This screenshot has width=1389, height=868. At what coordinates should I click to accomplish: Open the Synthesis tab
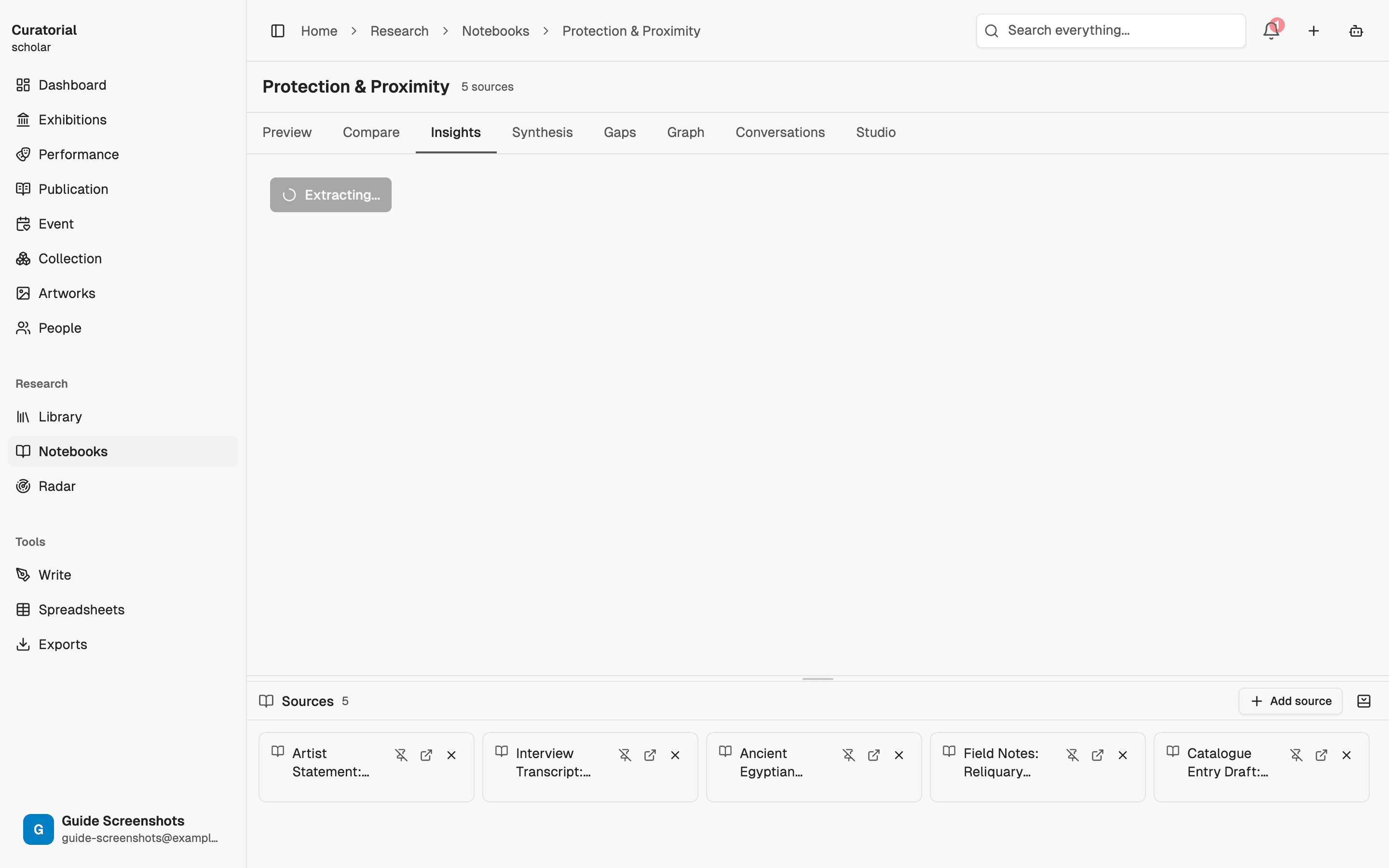pos(542,133)
